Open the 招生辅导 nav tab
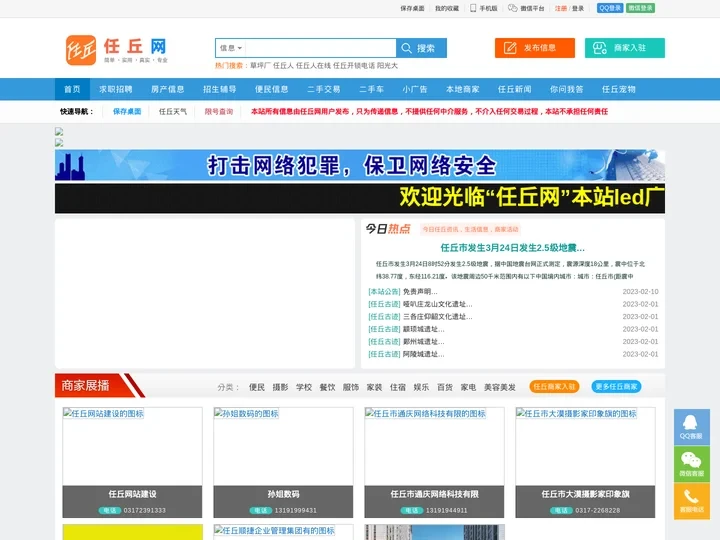This screenshot has height=540, width=720. [x=219, y=89]
